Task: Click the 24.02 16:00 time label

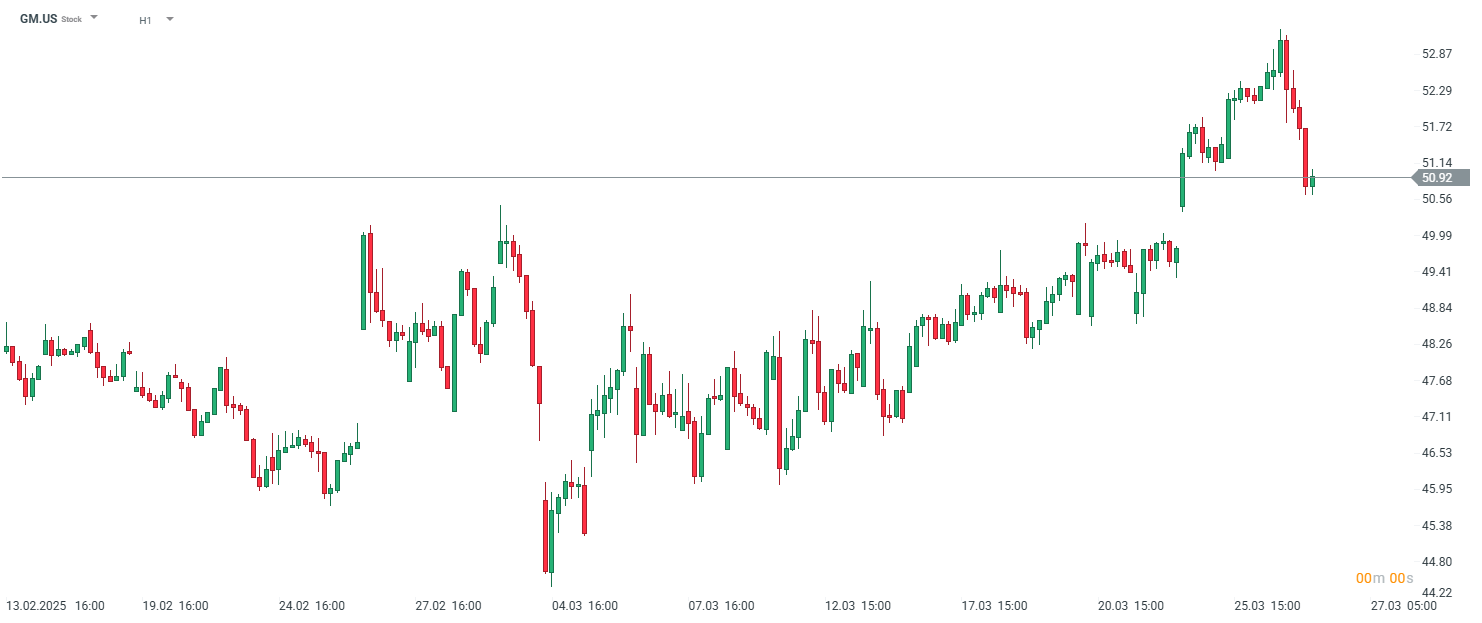Action: pos(311,606)
